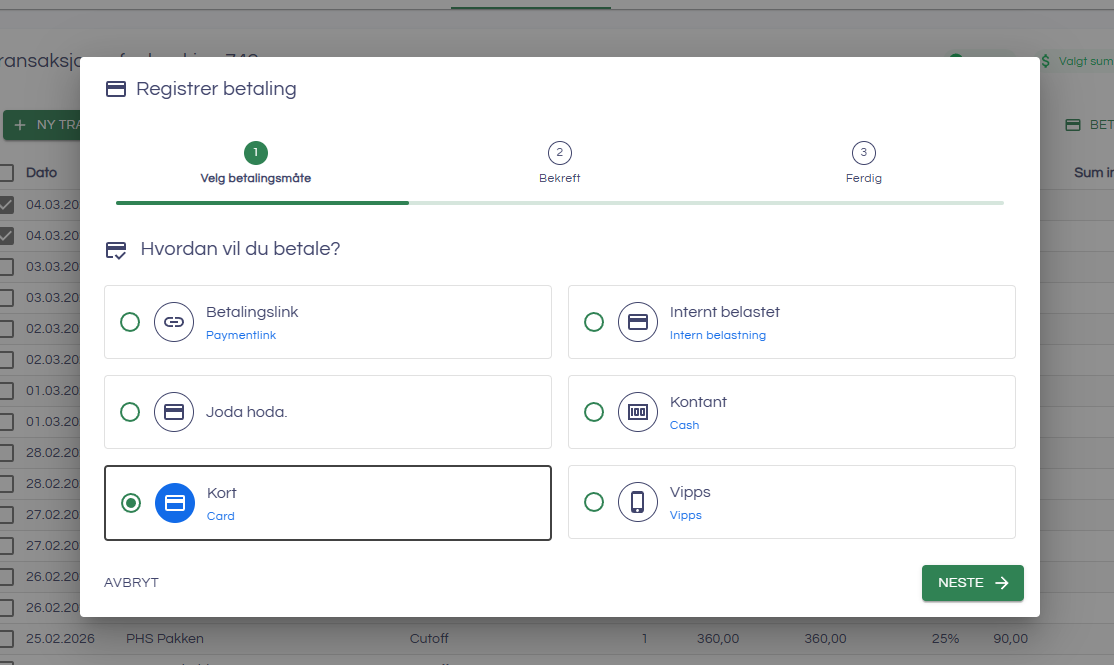Screen dimensions: 1114x665
Task: Click the green payment progress bar
Action: click(262, 203)
